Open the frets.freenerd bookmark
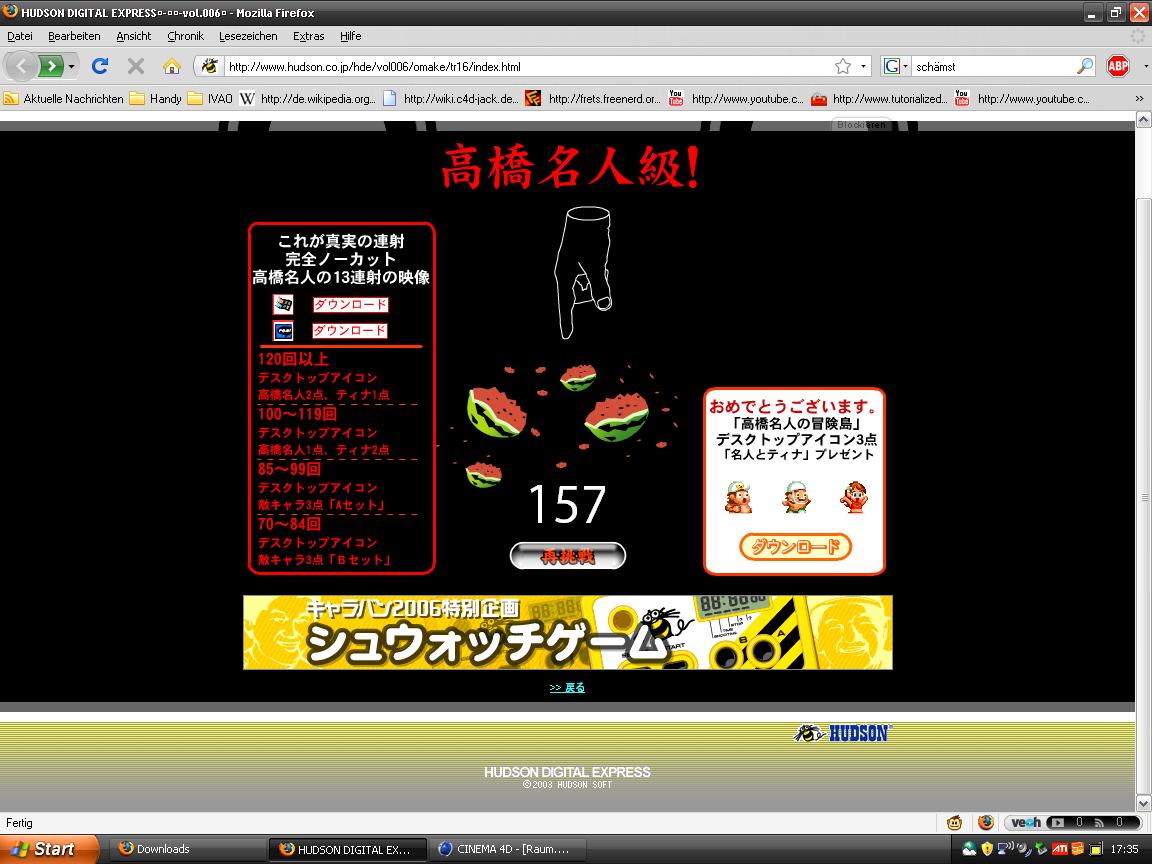Screen dimensions: 1152x864 click(x=594, y=98)
